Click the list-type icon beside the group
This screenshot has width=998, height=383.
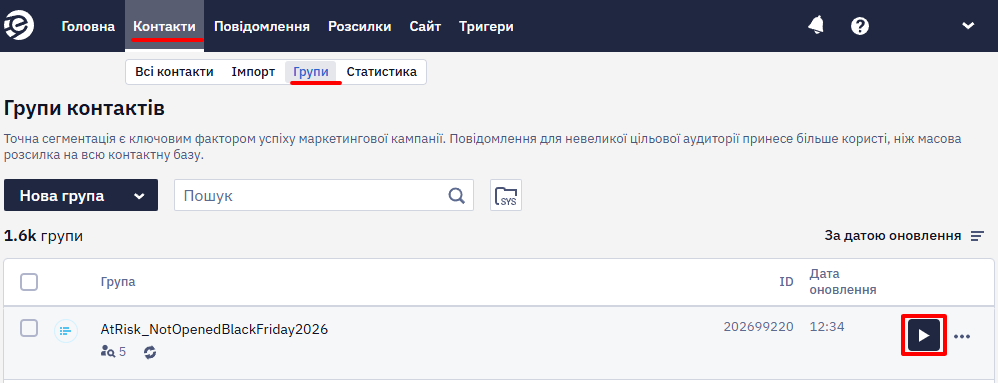(66, 331)
